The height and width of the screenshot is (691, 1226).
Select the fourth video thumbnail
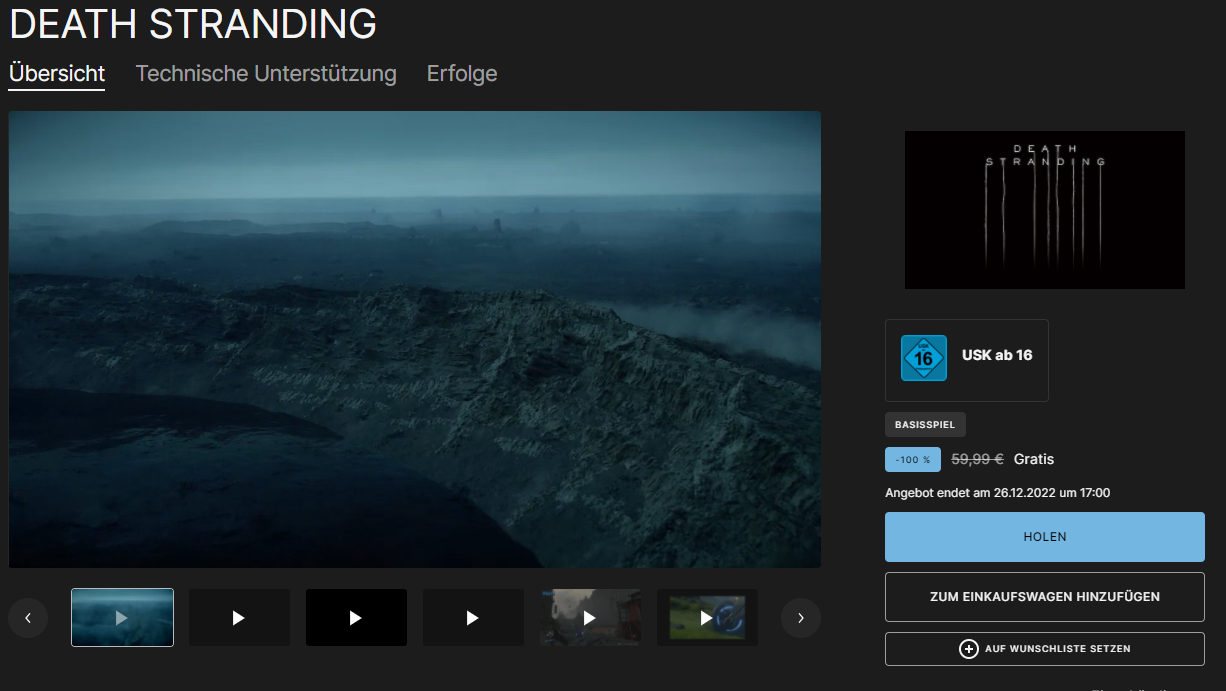click(x=473, y=618)
